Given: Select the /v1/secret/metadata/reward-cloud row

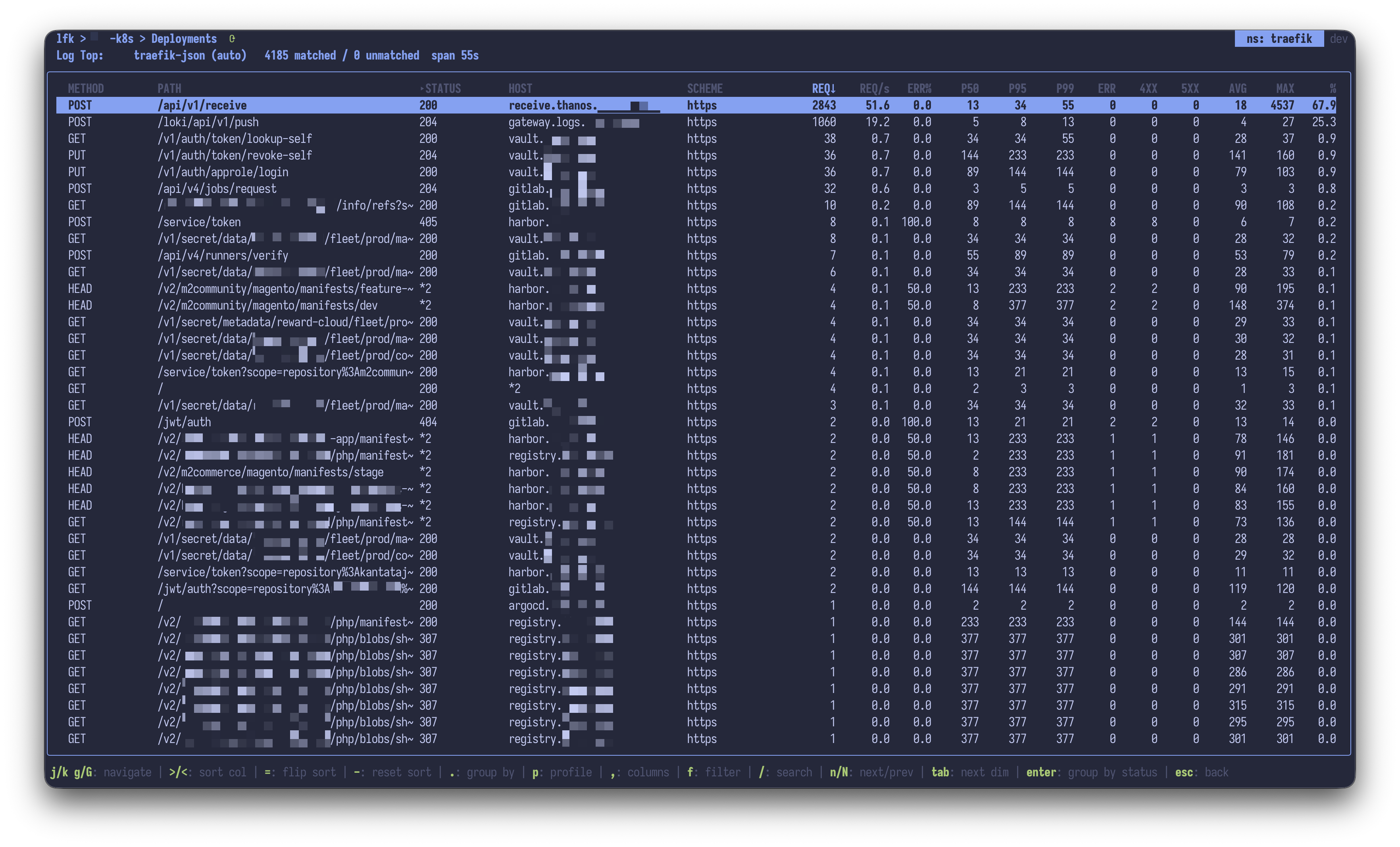Looking at the screenshot, I should pyautogui.click(x=696, y=322).
